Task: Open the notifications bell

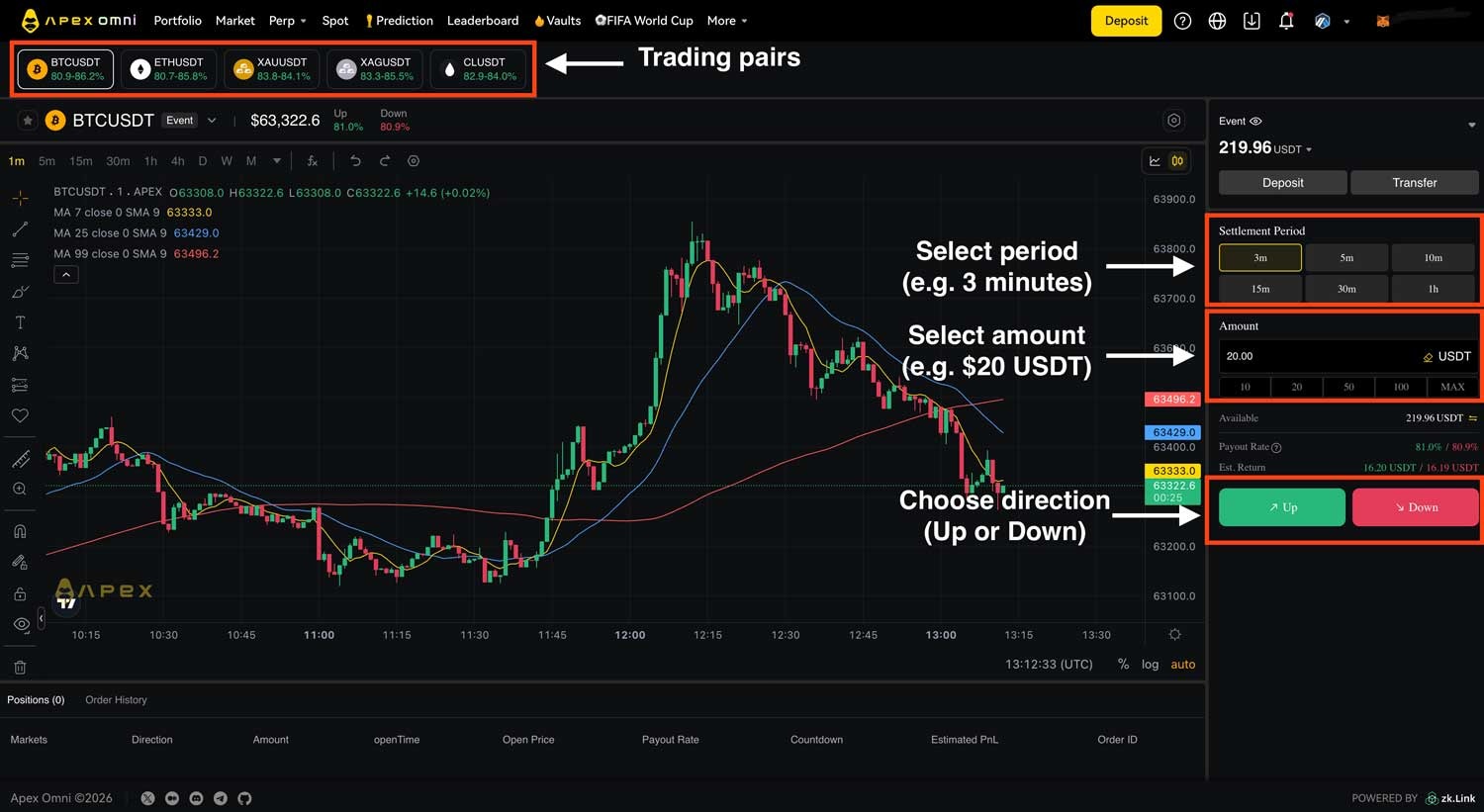Action: 1286,21
